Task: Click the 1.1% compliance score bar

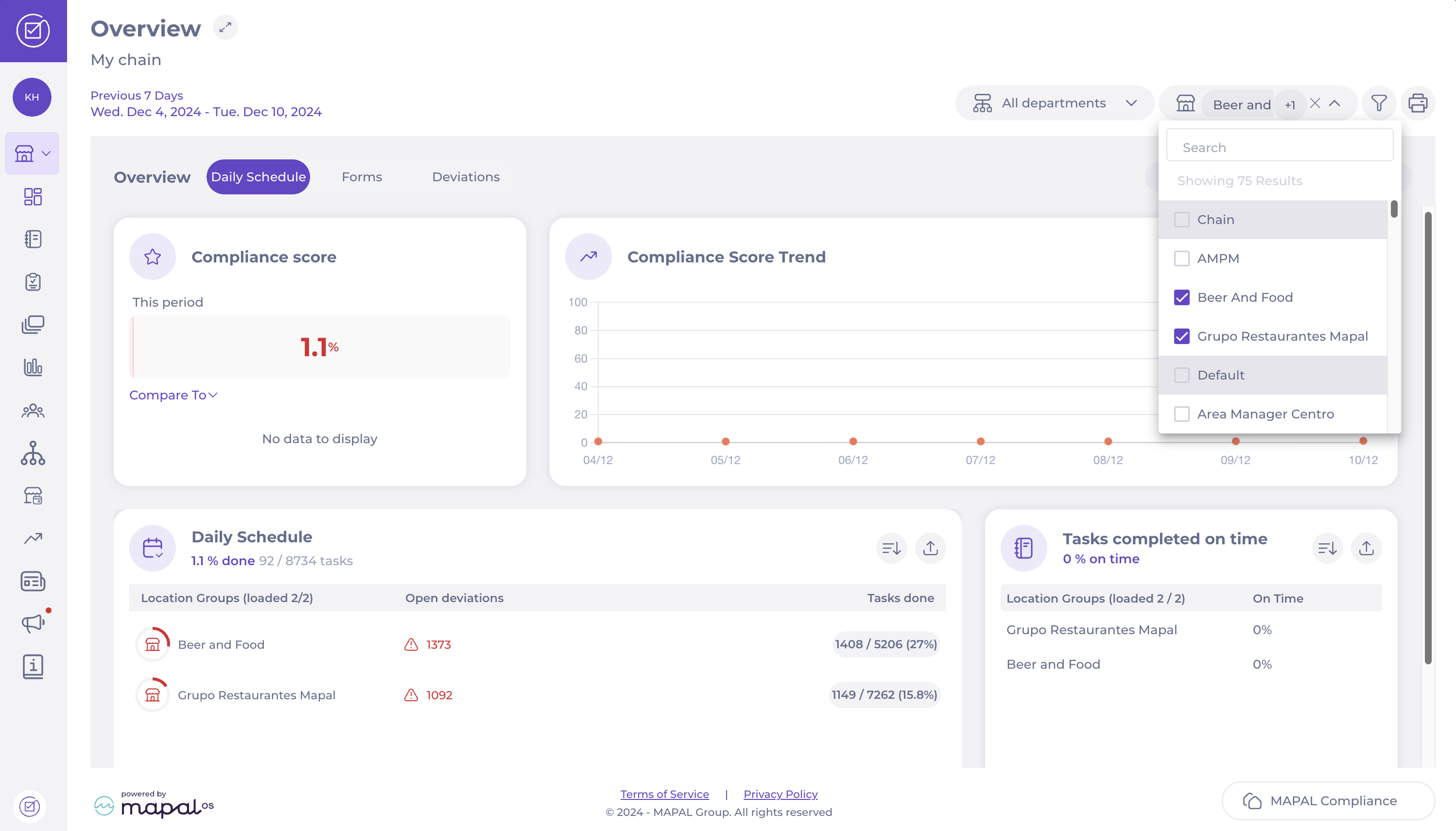Action: 320,347
